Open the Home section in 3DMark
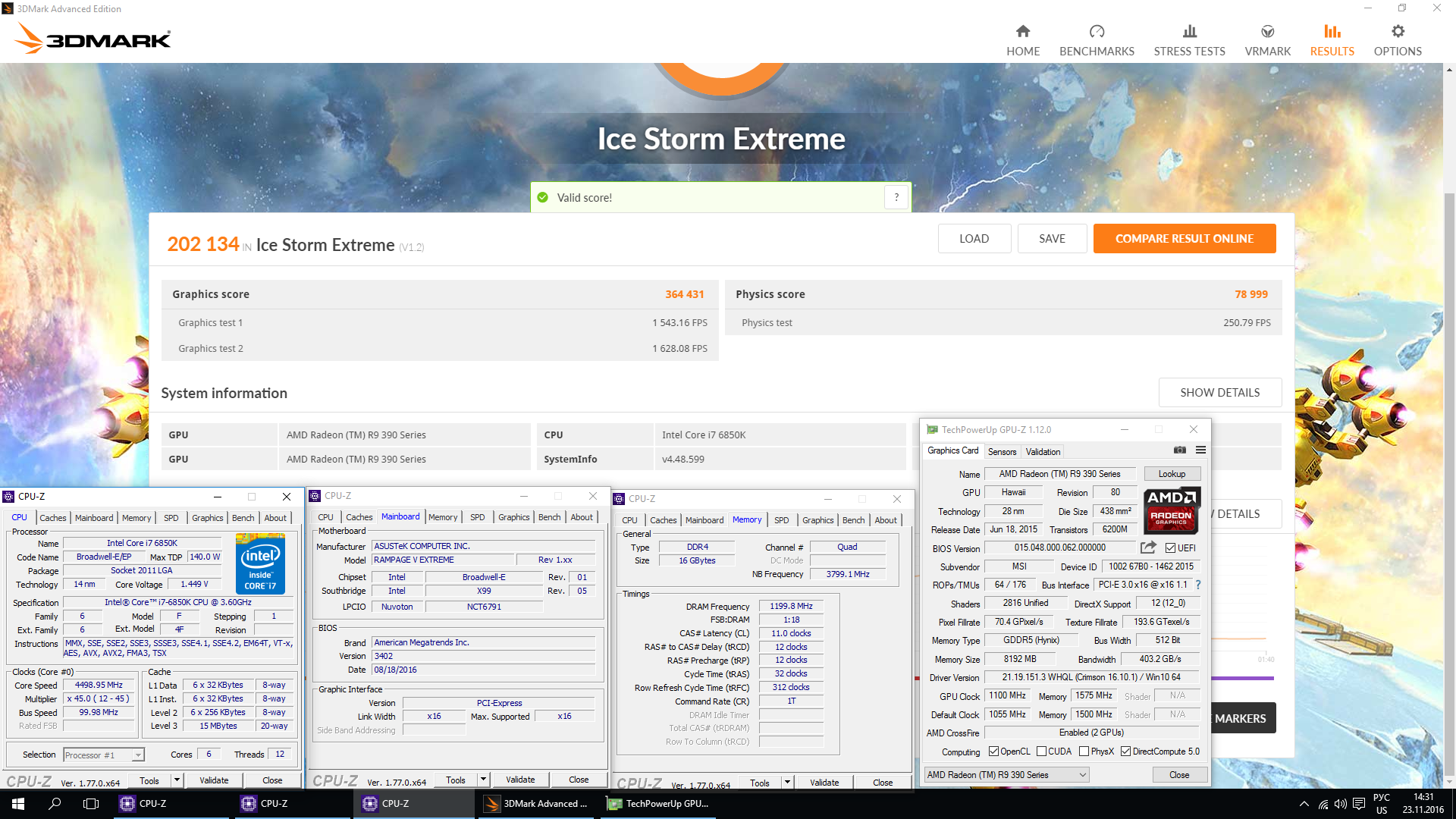The image size is (1456, 819). (x=1023, y=40)
